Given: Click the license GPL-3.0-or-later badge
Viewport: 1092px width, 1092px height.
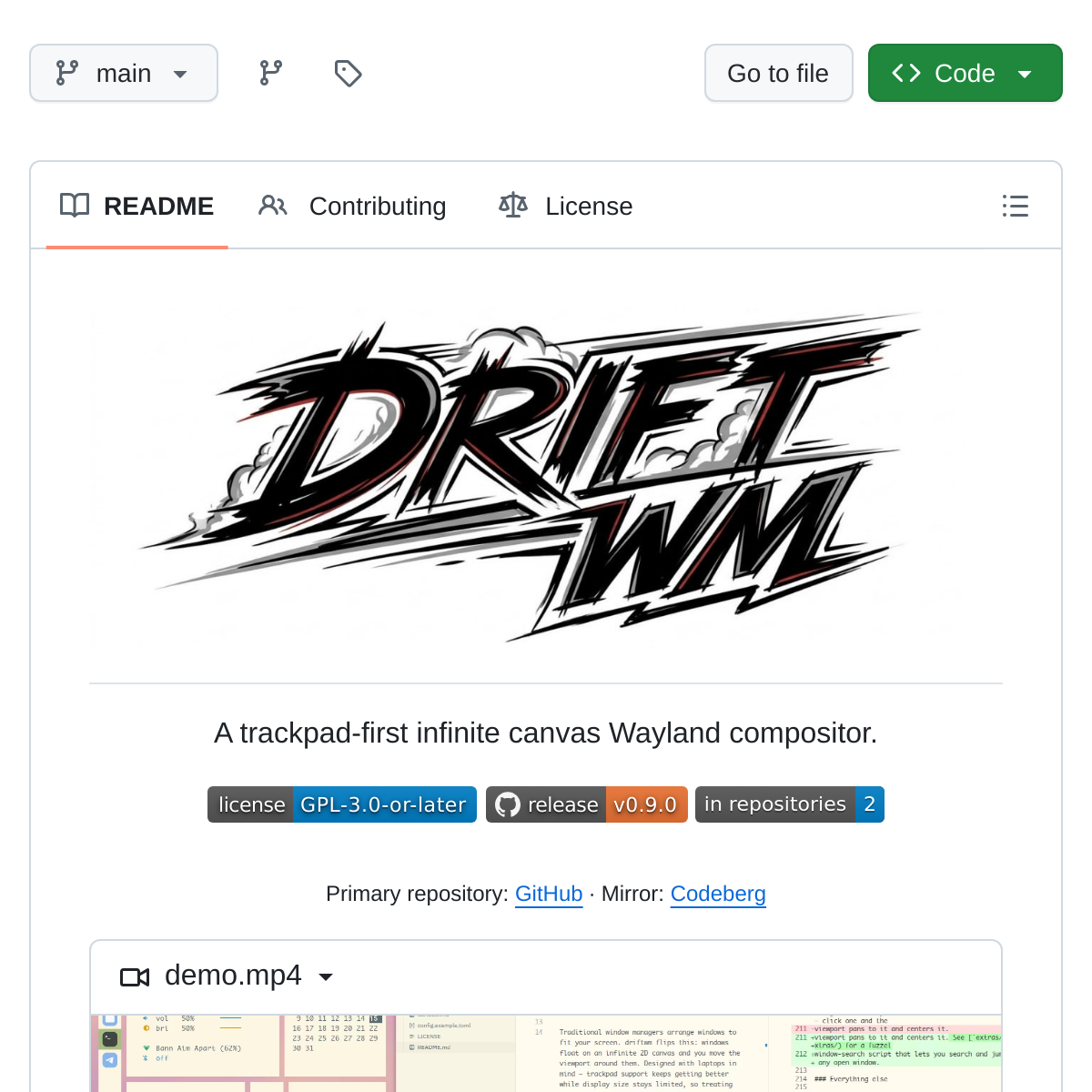Looking at the screenshot, I should tap(342, 804).
